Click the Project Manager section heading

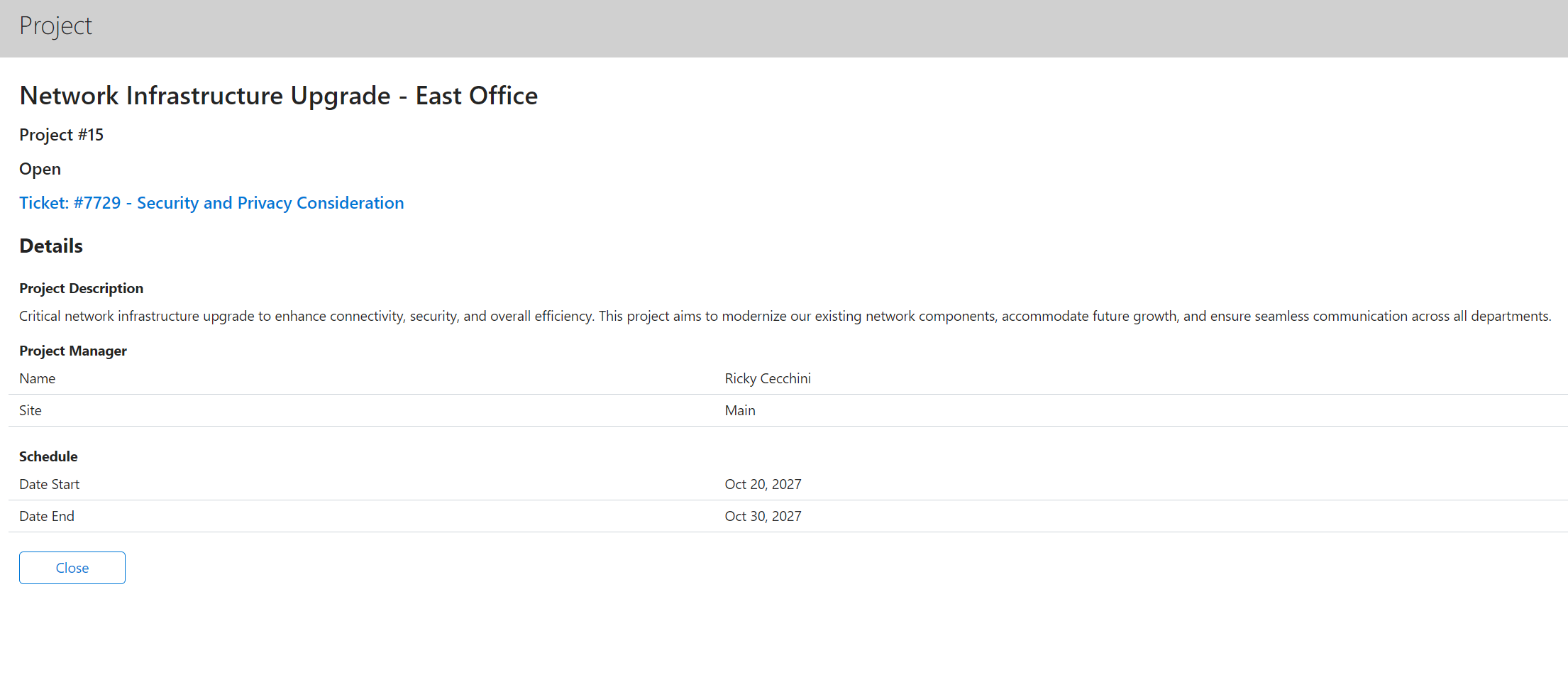point(73,351)
